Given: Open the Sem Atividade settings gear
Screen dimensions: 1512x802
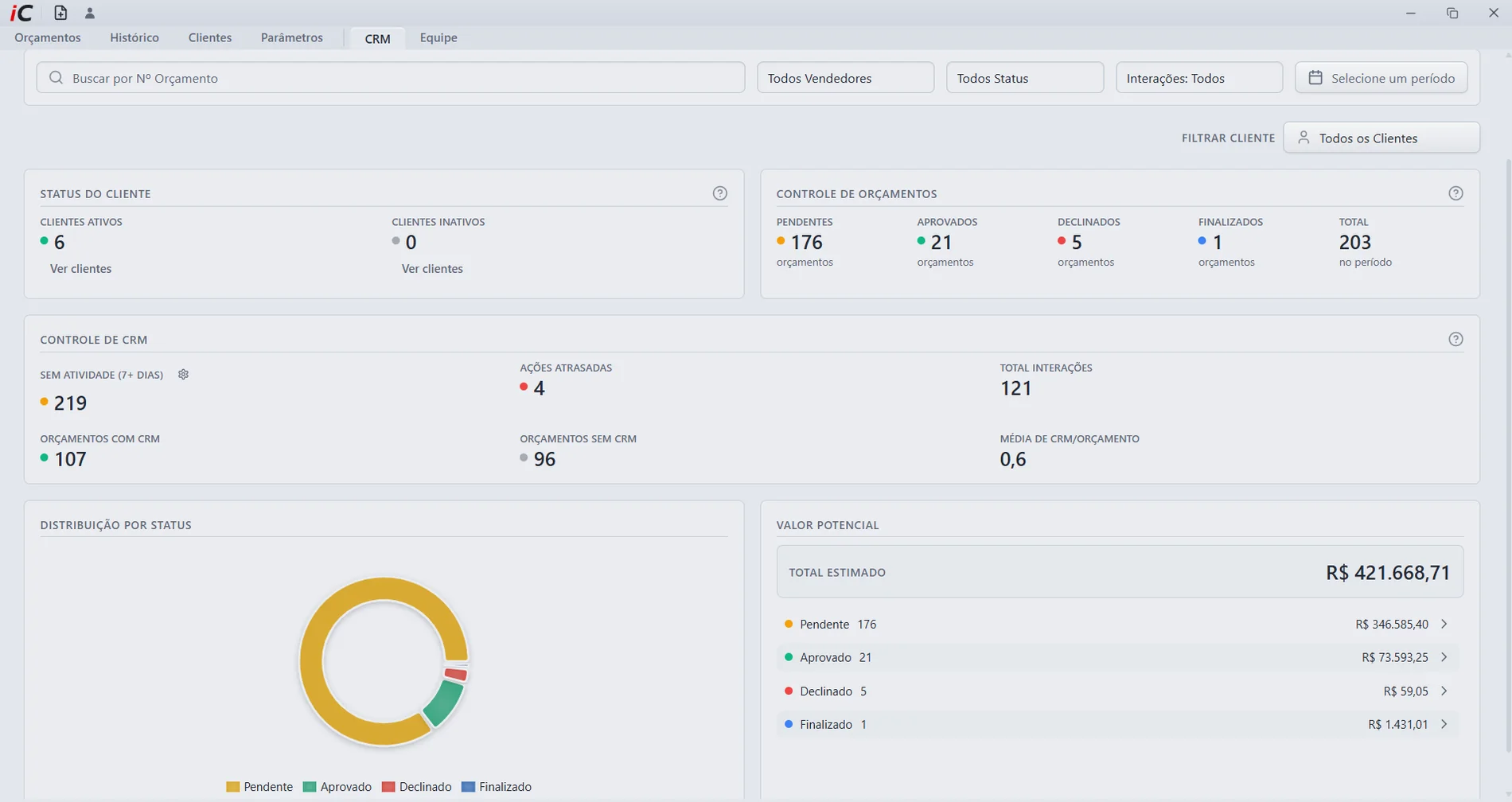Looking at the screenshot, I should 183,375.
